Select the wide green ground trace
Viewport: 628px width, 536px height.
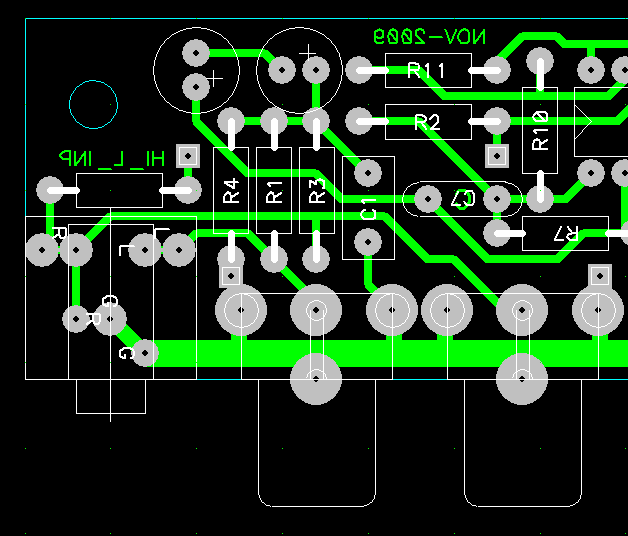386,353
